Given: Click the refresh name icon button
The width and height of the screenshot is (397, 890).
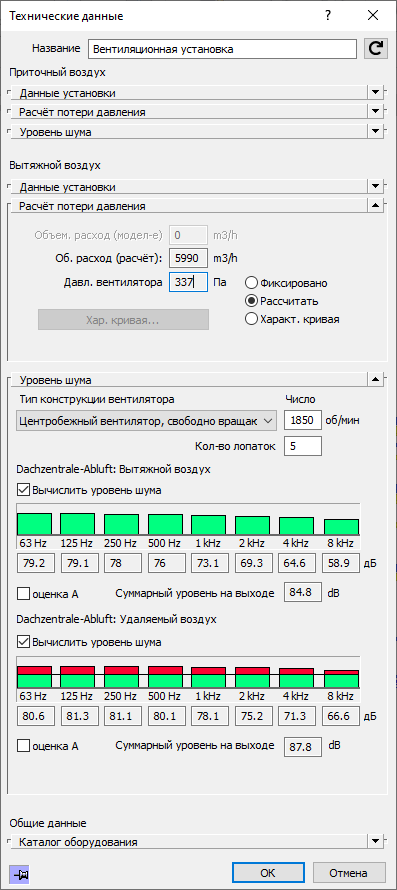Looking at the screenshot, I should click(x=375, y=49).
